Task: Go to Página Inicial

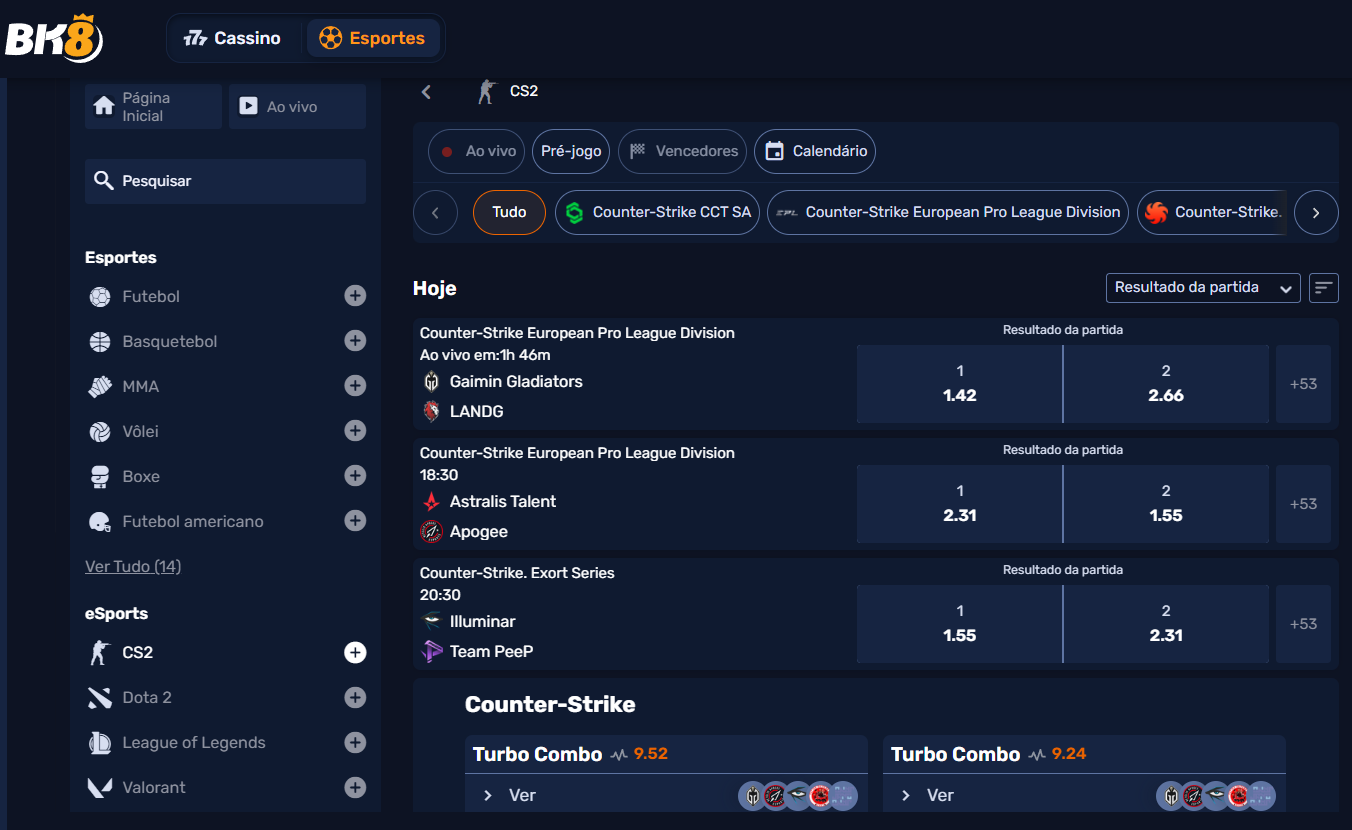Action: [153, 107]
